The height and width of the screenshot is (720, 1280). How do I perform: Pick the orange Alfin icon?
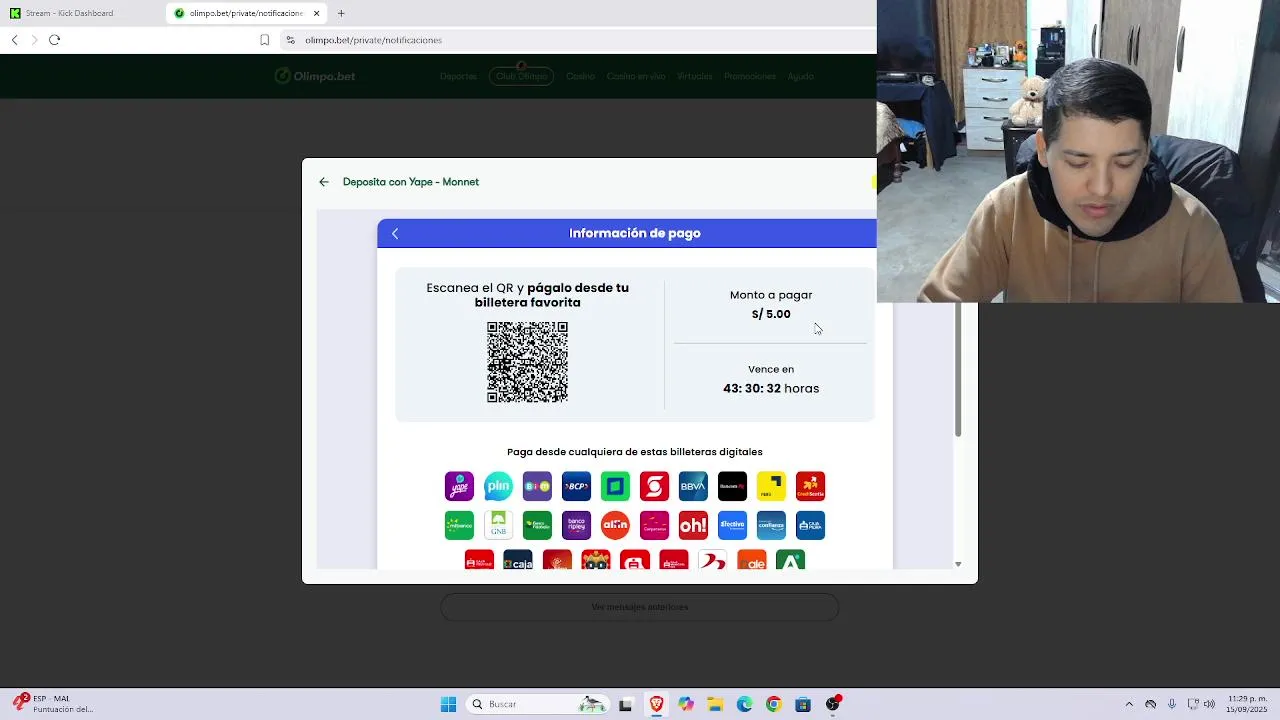click(x=615, y=525)
